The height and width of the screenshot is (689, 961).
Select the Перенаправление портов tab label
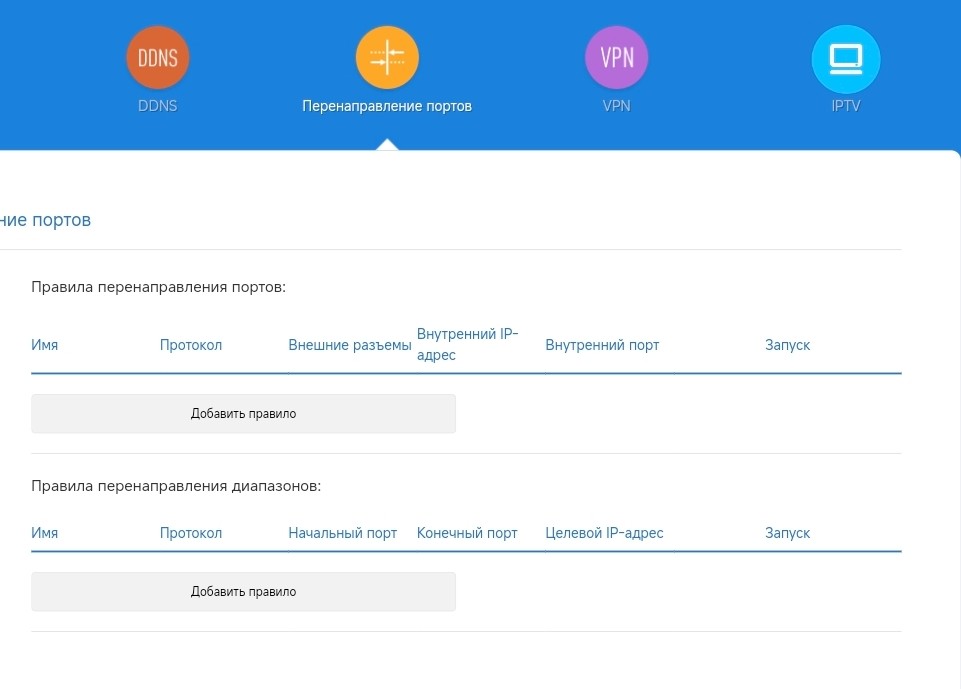(x=387, y=106)
